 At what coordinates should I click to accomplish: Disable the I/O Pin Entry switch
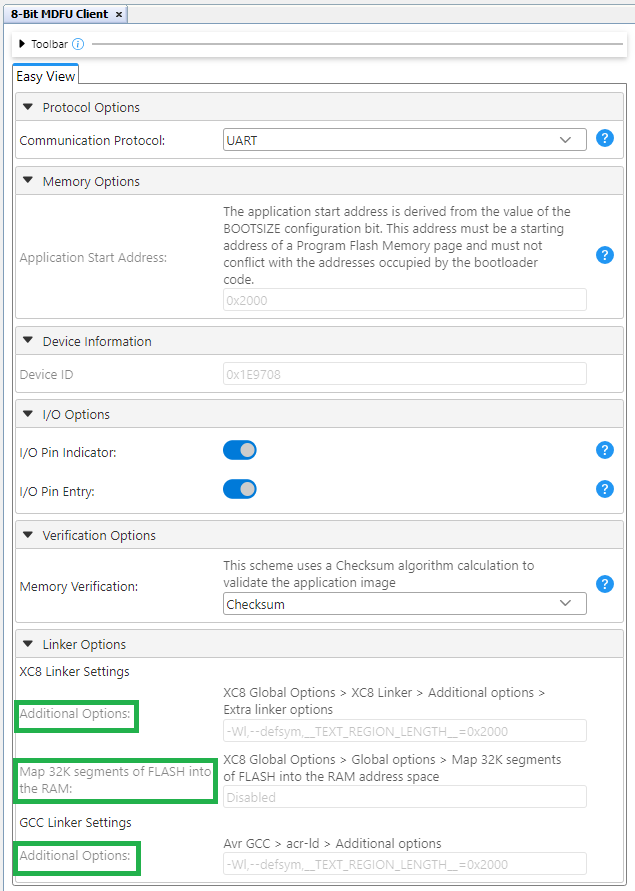pyautogui.click(x=240, y=489)
